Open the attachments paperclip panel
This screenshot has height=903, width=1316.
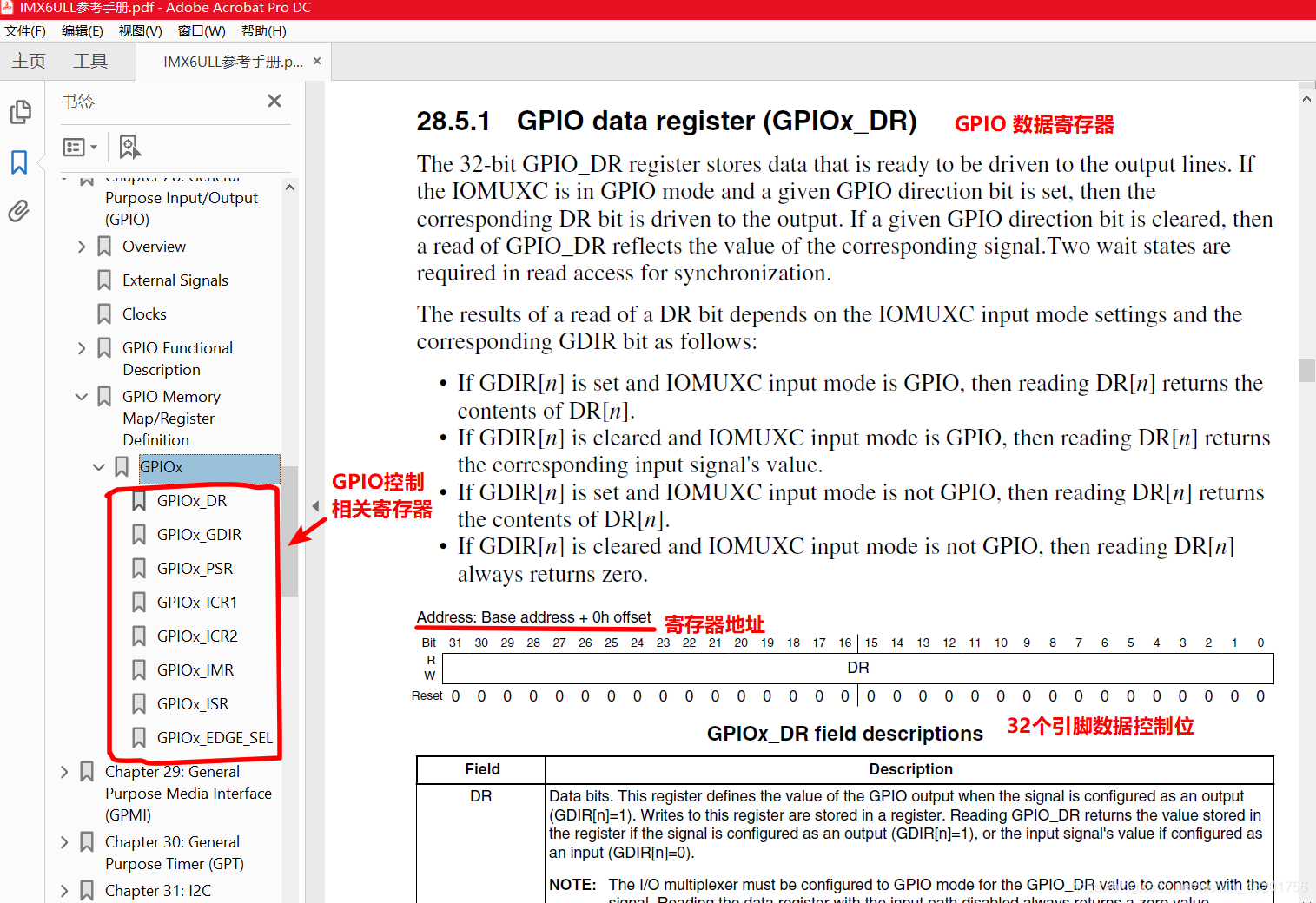pos(19,211)
